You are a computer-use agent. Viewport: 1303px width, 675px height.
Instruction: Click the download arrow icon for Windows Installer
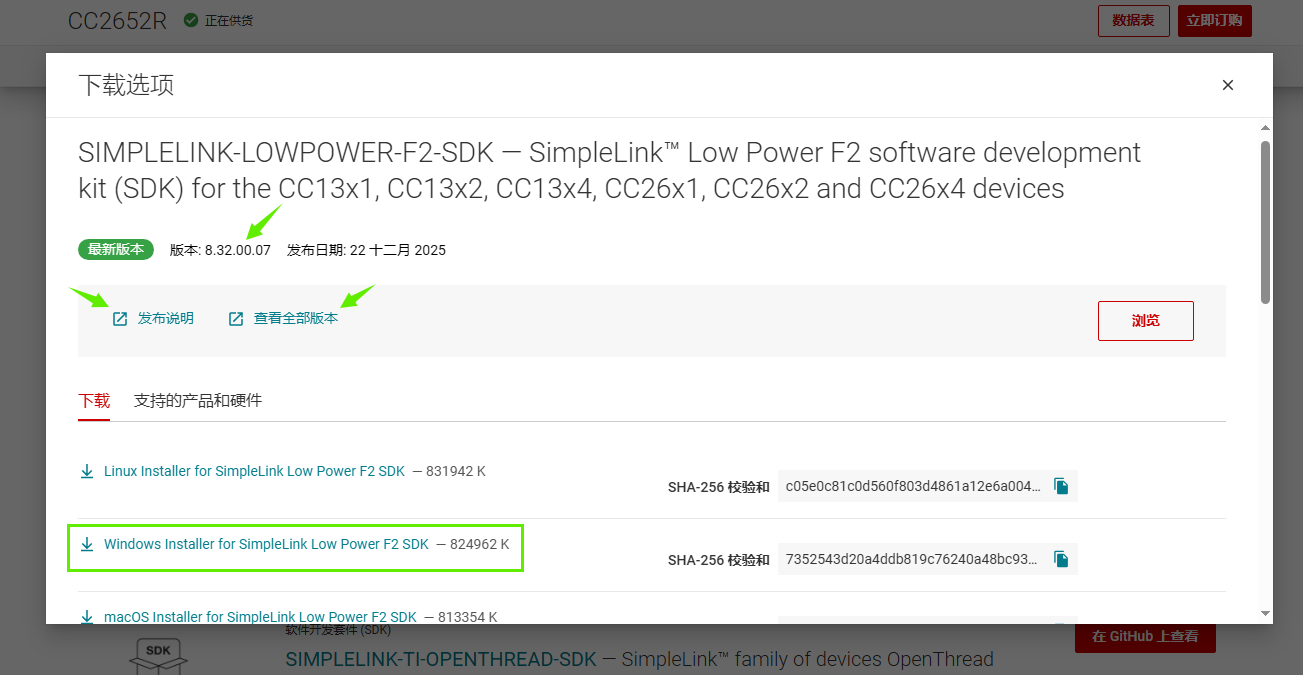click(x=87, y=545)
